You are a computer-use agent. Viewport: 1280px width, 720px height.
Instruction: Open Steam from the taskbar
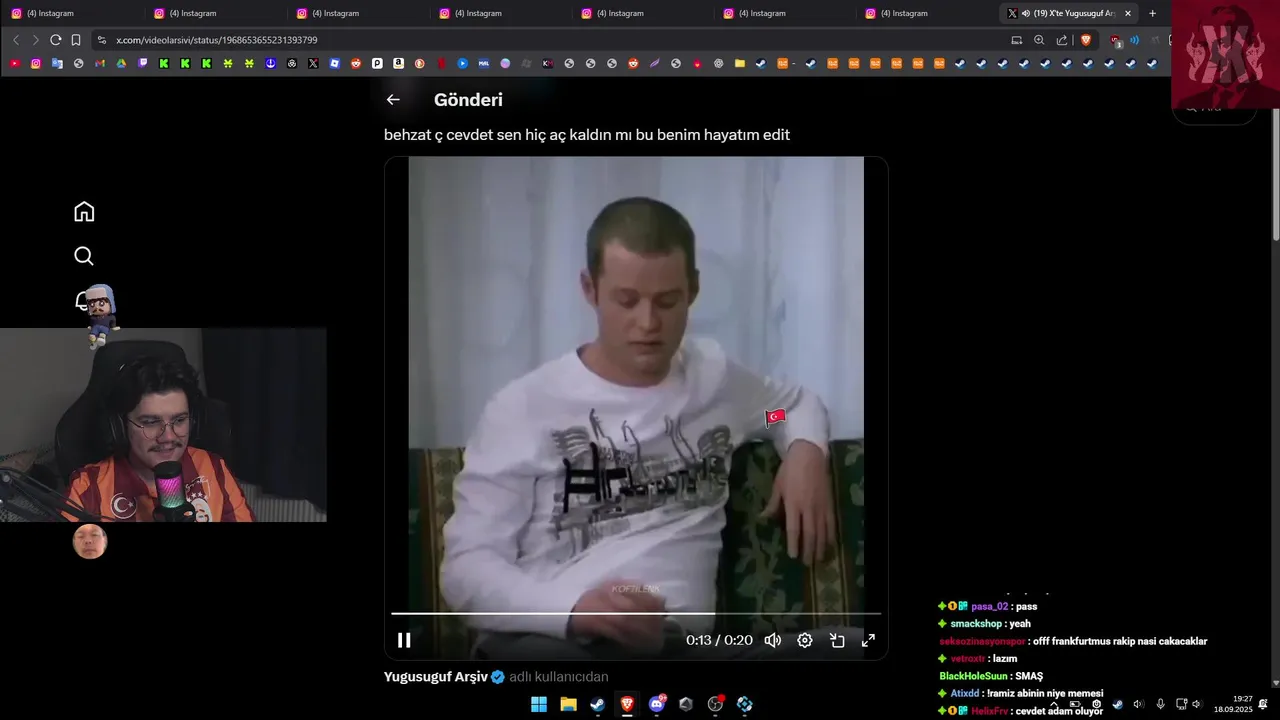[598, 704]
